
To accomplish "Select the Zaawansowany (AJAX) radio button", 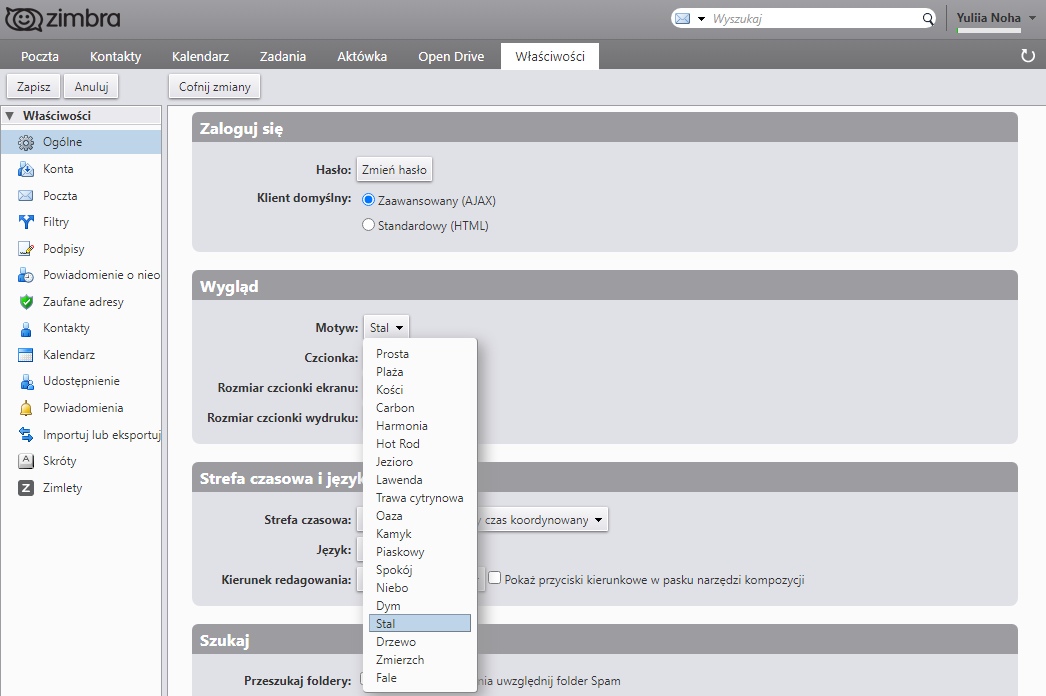I will [x=368, y=200].
